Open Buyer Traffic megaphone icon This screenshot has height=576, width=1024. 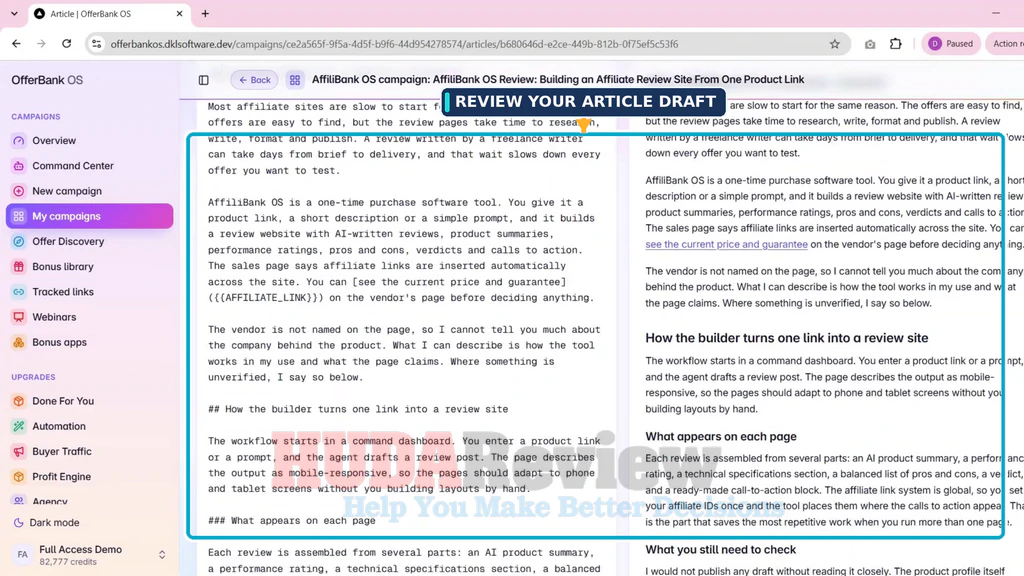(18, 451)
